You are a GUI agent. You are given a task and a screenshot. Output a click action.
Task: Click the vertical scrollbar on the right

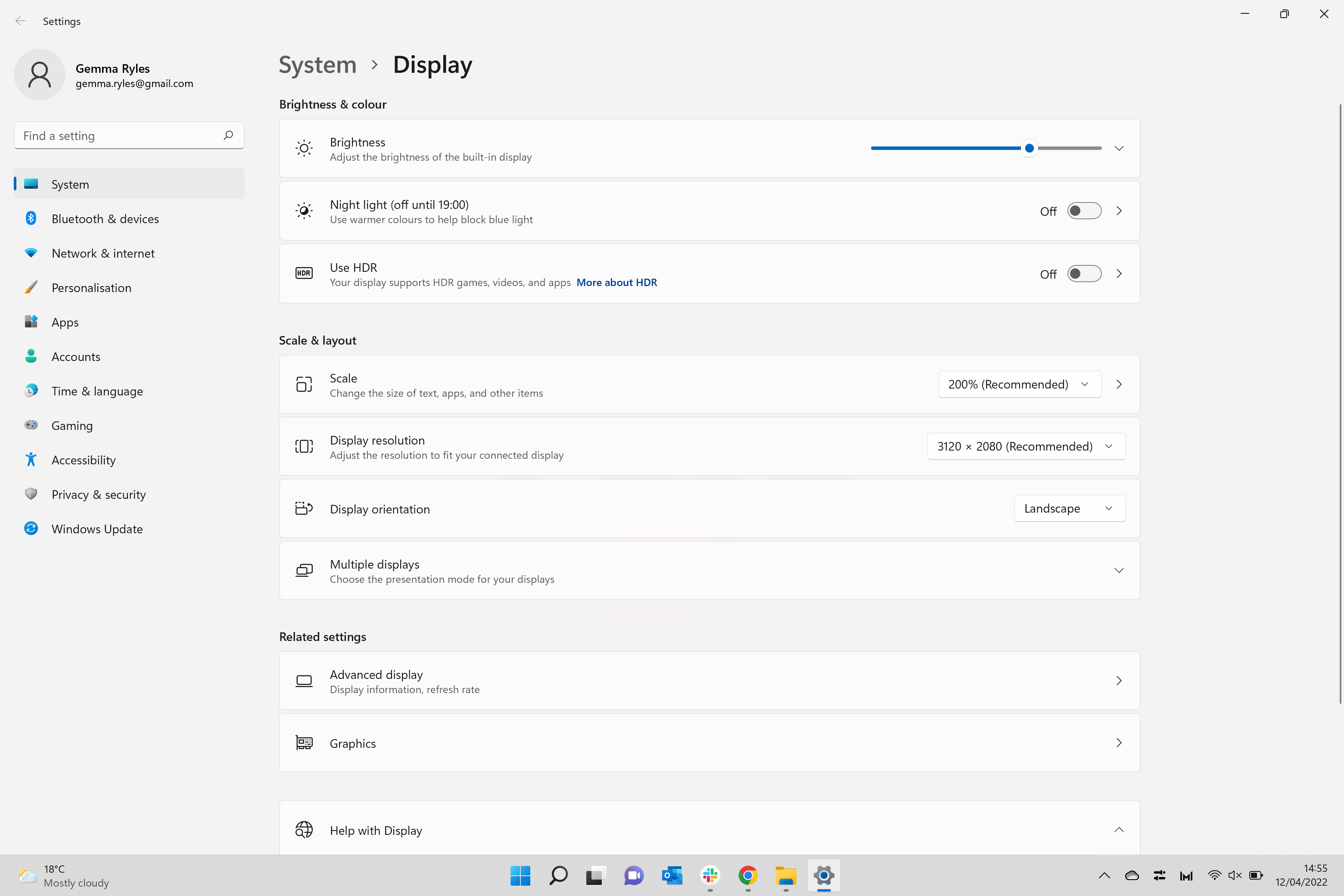coord(1340,404)
